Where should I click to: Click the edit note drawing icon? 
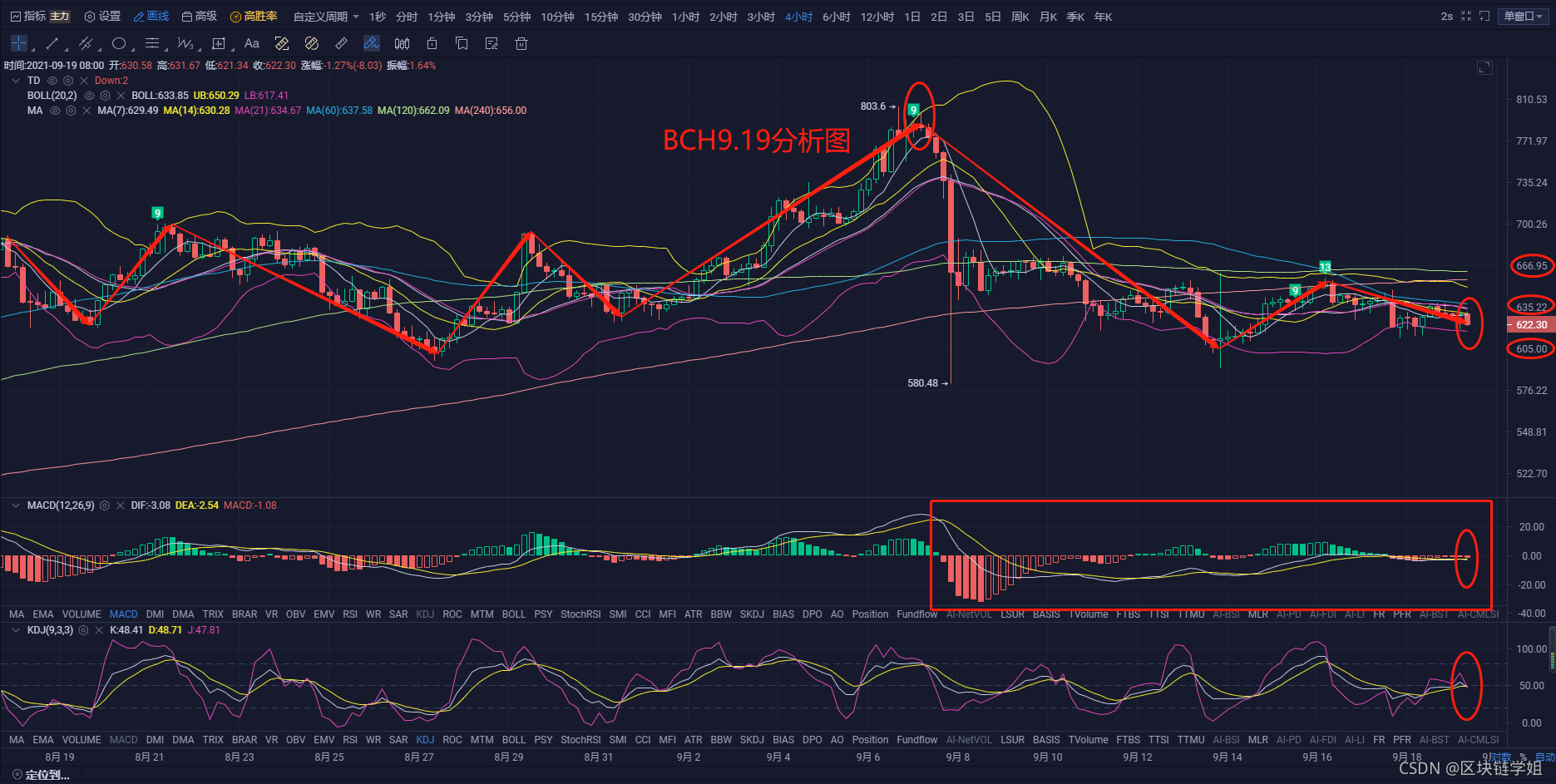pos(491,43)
